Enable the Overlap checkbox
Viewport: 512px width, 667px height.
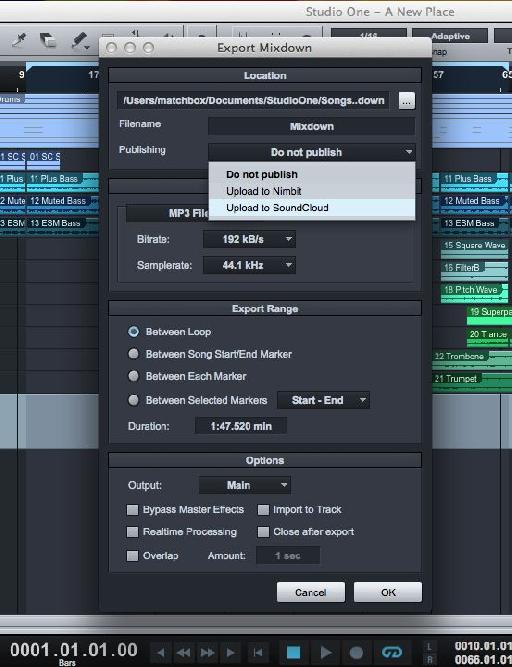point(132,556)
